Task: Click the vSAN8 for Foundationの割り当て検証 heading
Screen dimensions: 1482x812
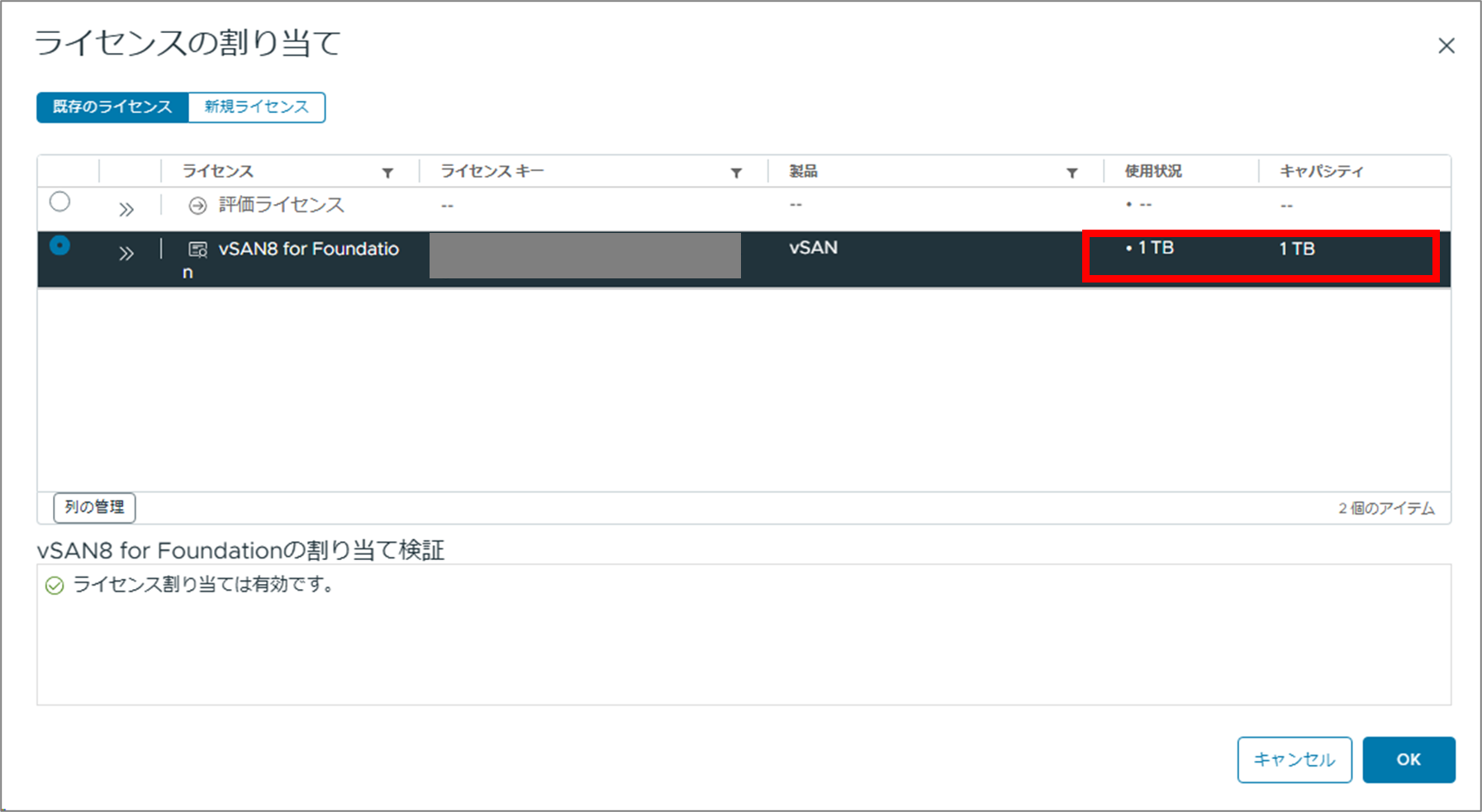Action: click(x=240, y=550)
